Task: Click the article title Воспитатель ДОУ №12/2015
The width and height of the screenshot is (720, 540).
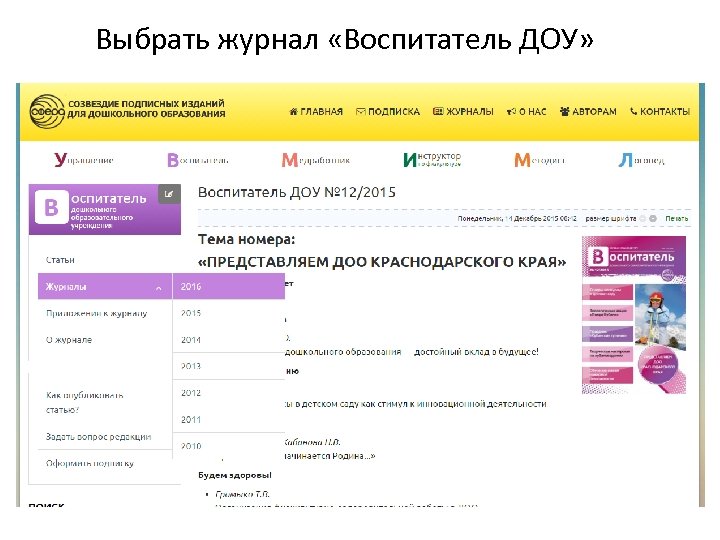Action: 297,192
